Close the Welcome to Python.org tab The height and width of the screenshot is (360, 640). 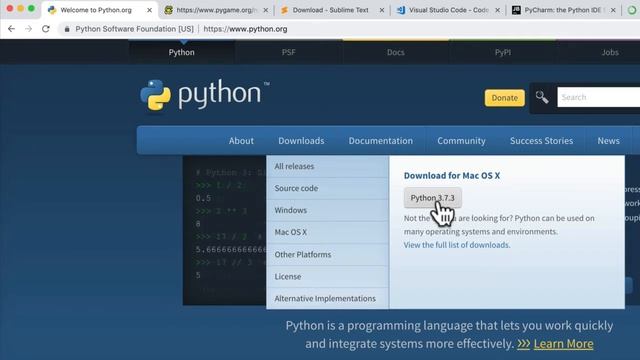[x=149, y=10]
